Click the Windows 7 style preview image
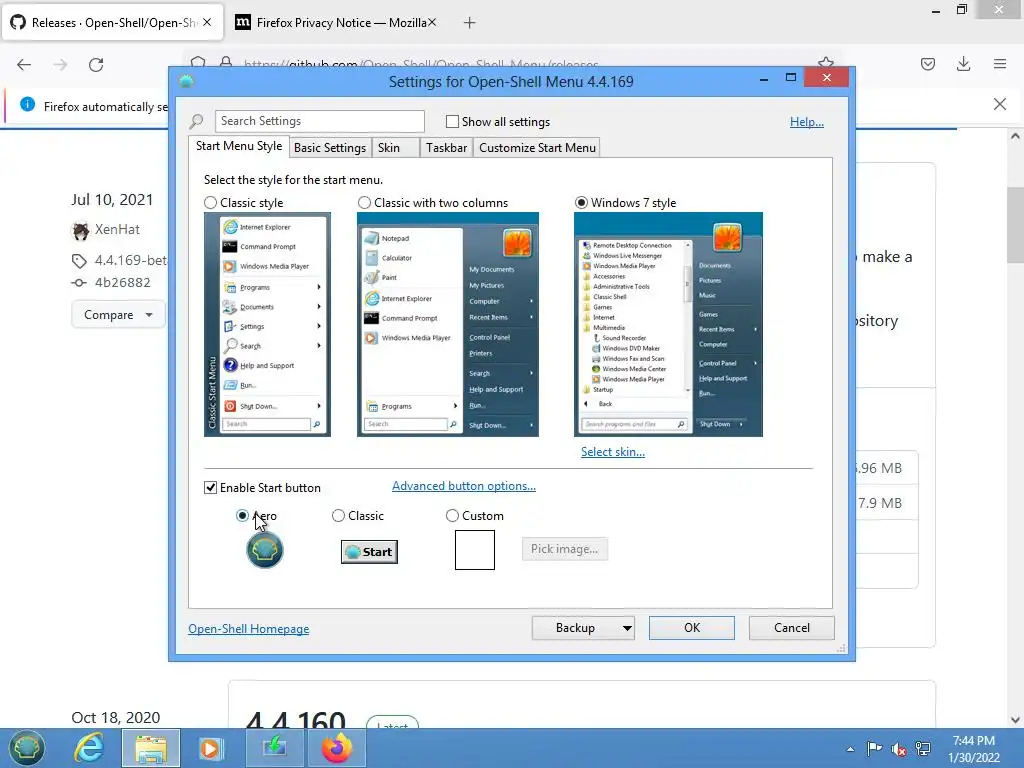 point(668,324)
